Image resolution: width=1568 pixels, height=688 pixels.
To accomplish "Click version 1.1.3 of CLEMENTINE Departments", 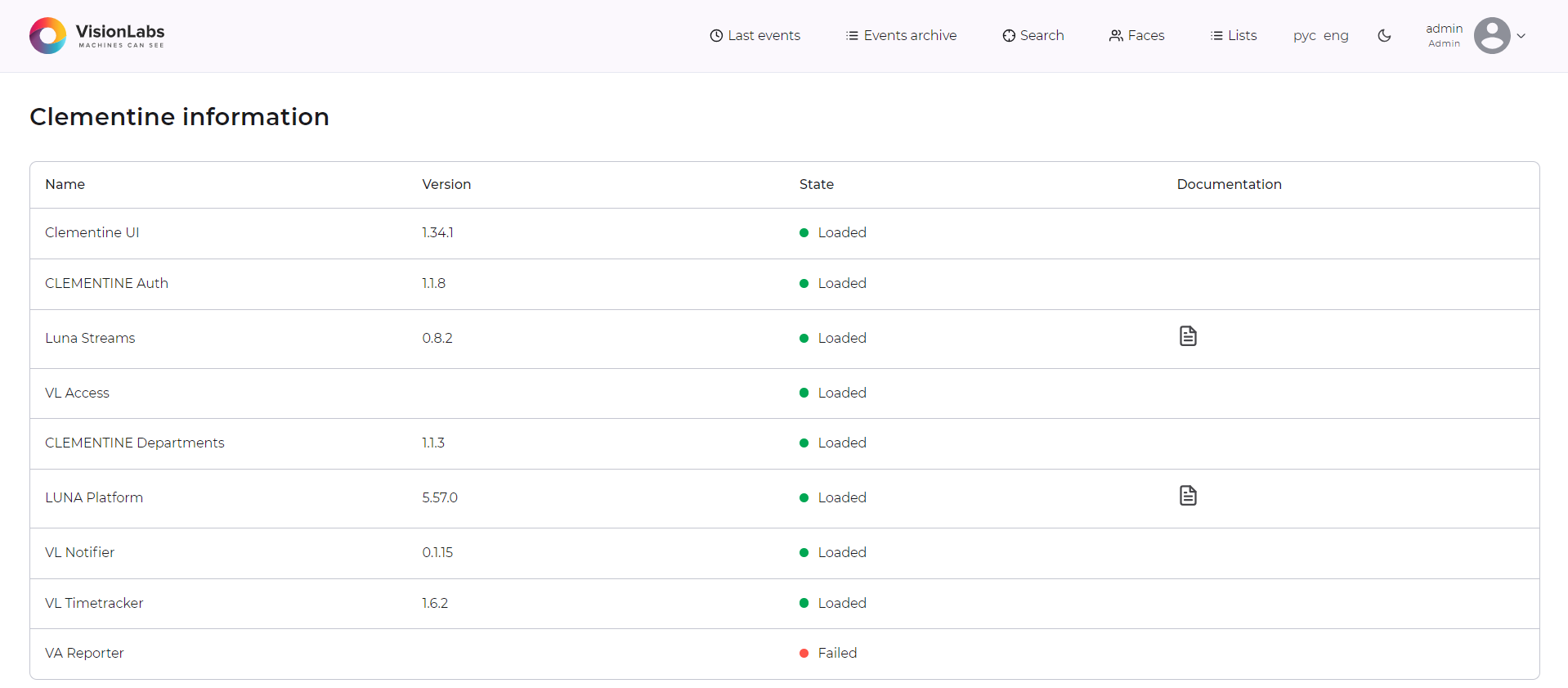I will click(x=433, y=443).
